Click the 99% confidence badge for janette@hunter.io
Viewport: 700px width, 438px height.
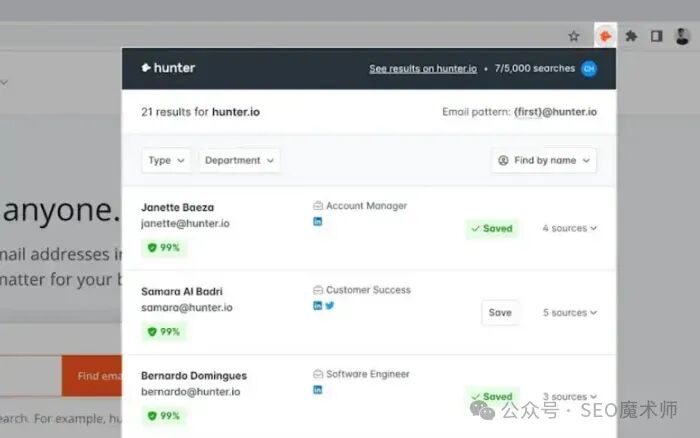tap(164, 247)
